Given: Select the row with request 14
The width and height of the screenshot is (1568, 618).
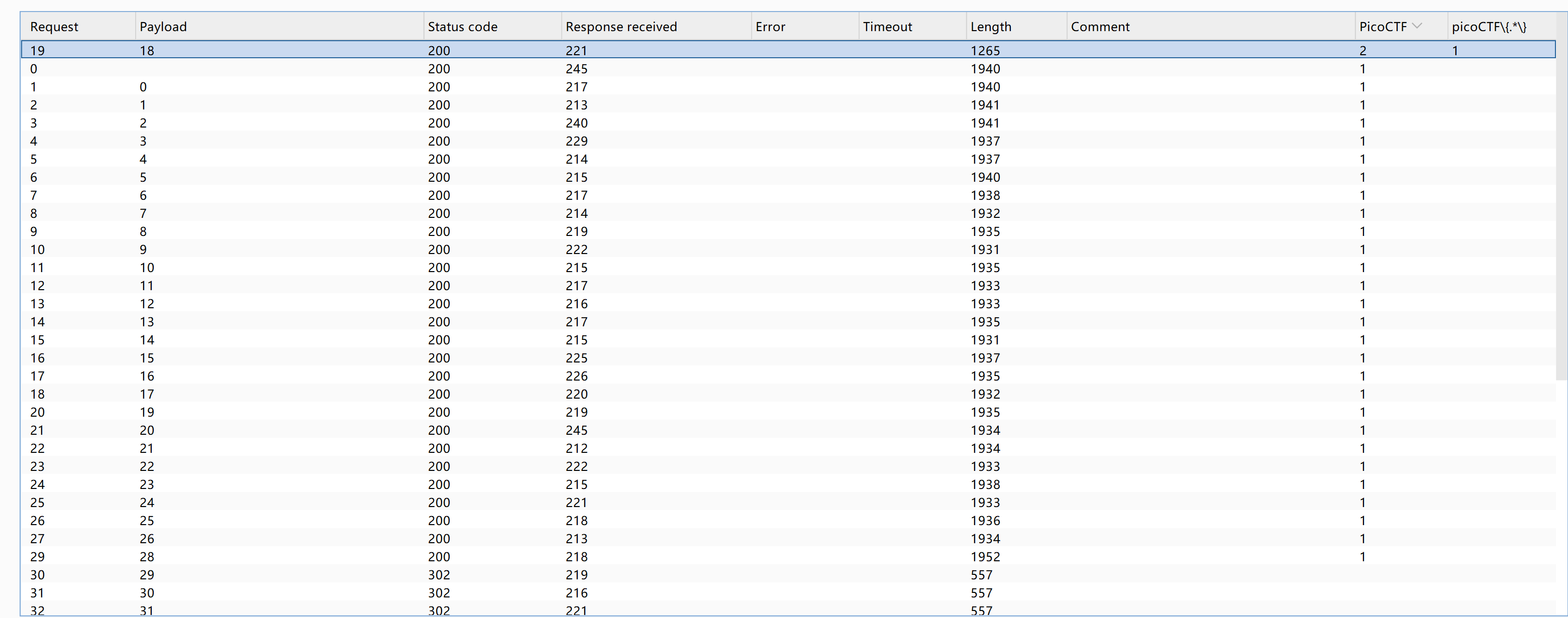Looking at the screenshot, I should (x=788, y=322).
